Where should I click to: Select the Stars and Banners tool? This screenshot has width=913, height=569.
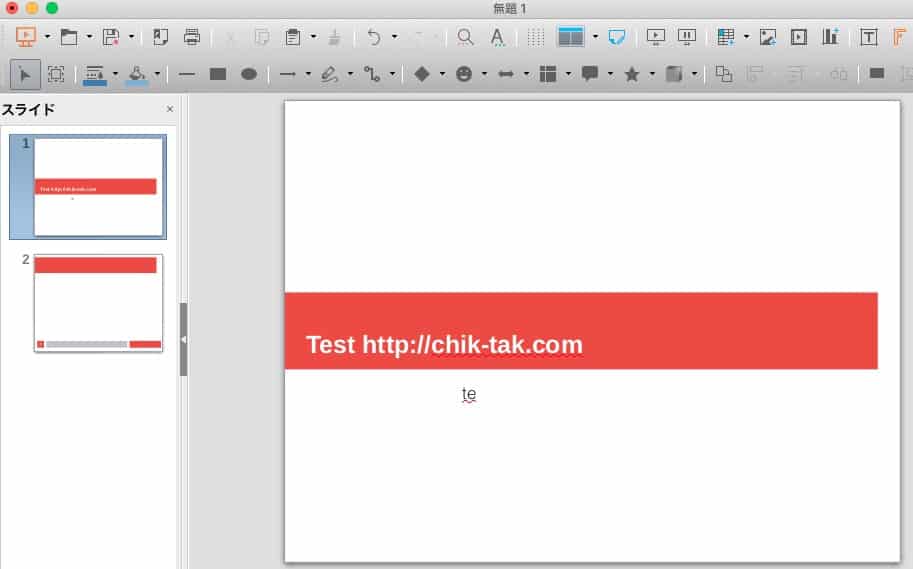632,74
